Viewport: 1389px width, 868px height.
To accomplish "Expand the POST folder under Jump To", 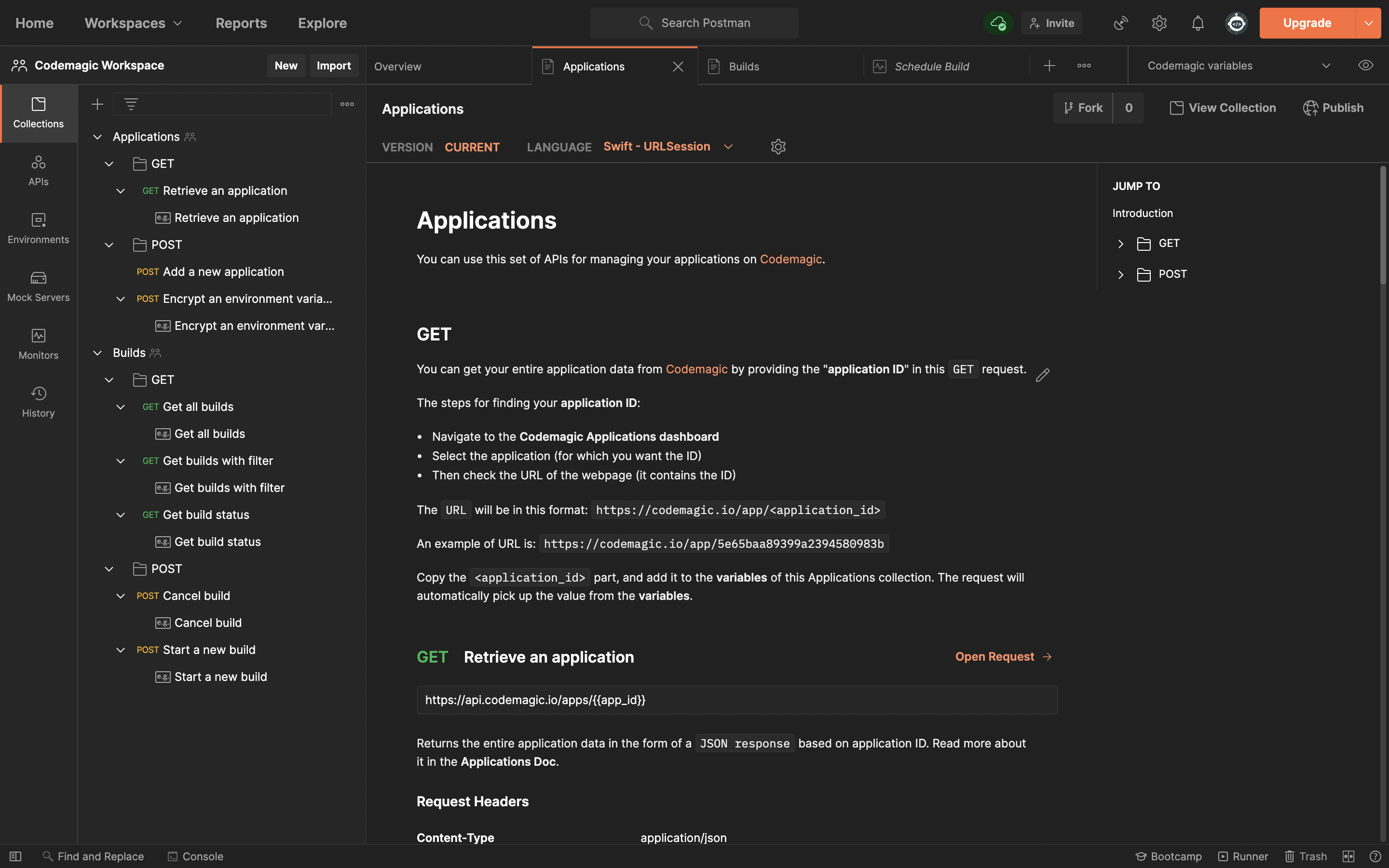I will click(1120, 274).
